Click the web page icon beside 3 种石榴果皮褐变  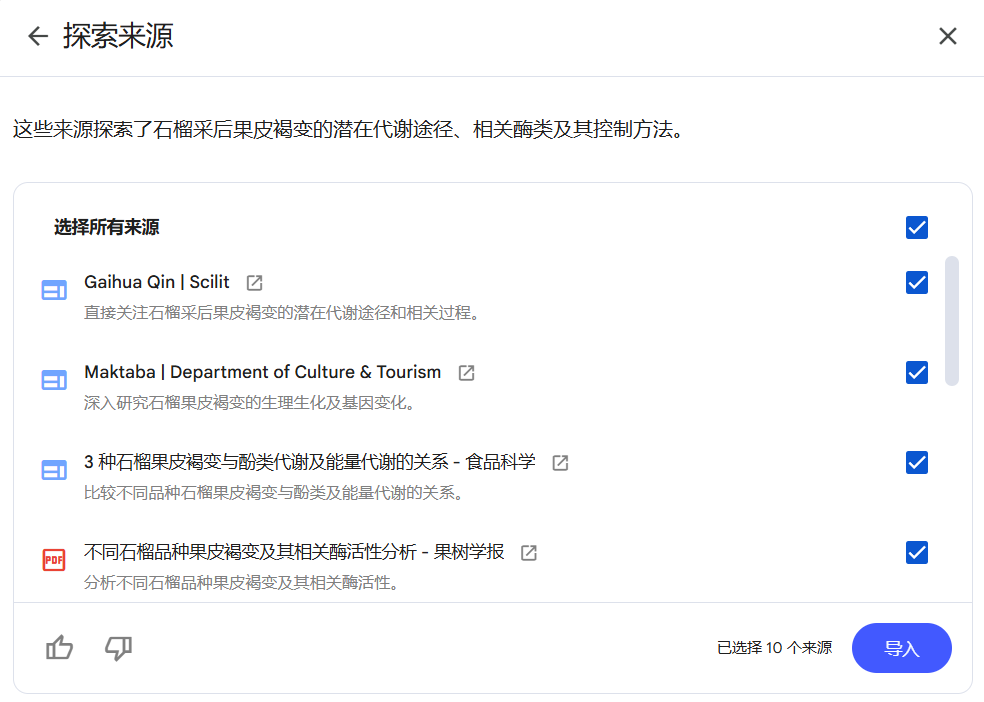54,470
